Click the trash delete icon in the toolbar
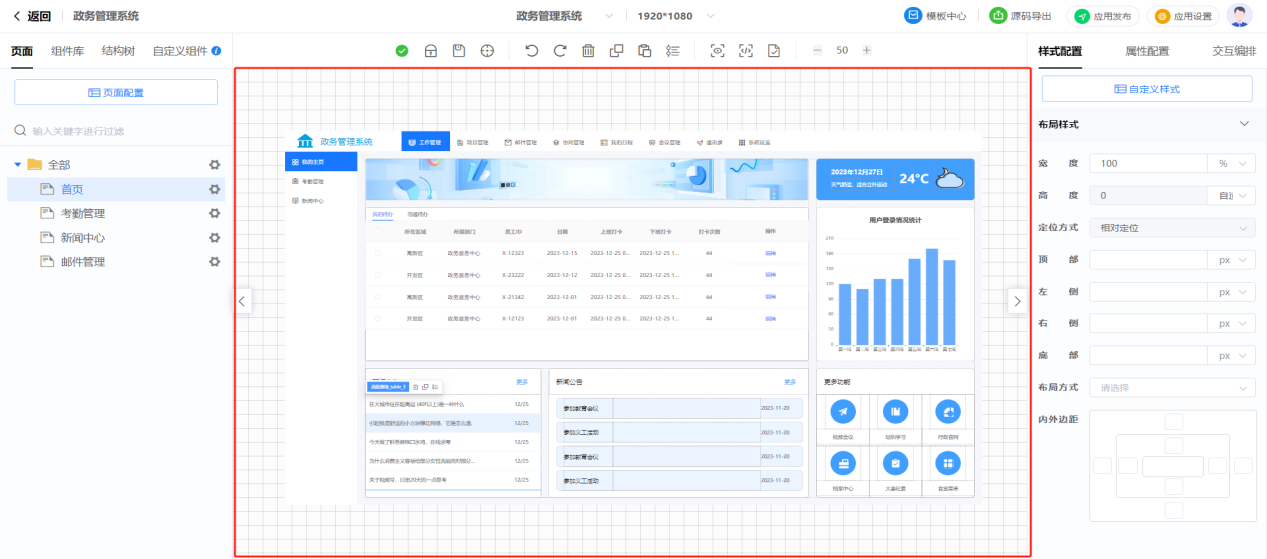The height and width of the screenshot is (559, 1267). coord(588,50)
